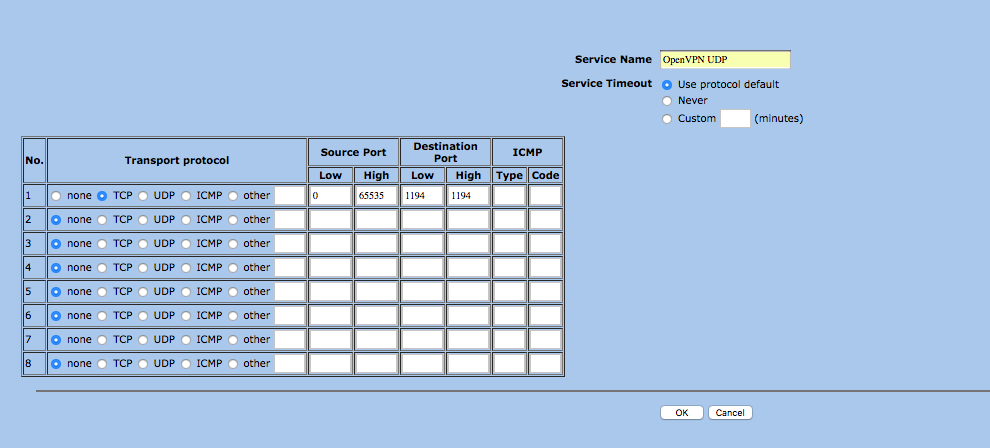Select none protocol in row 1
990x448 pixels.
coord(56,196)
